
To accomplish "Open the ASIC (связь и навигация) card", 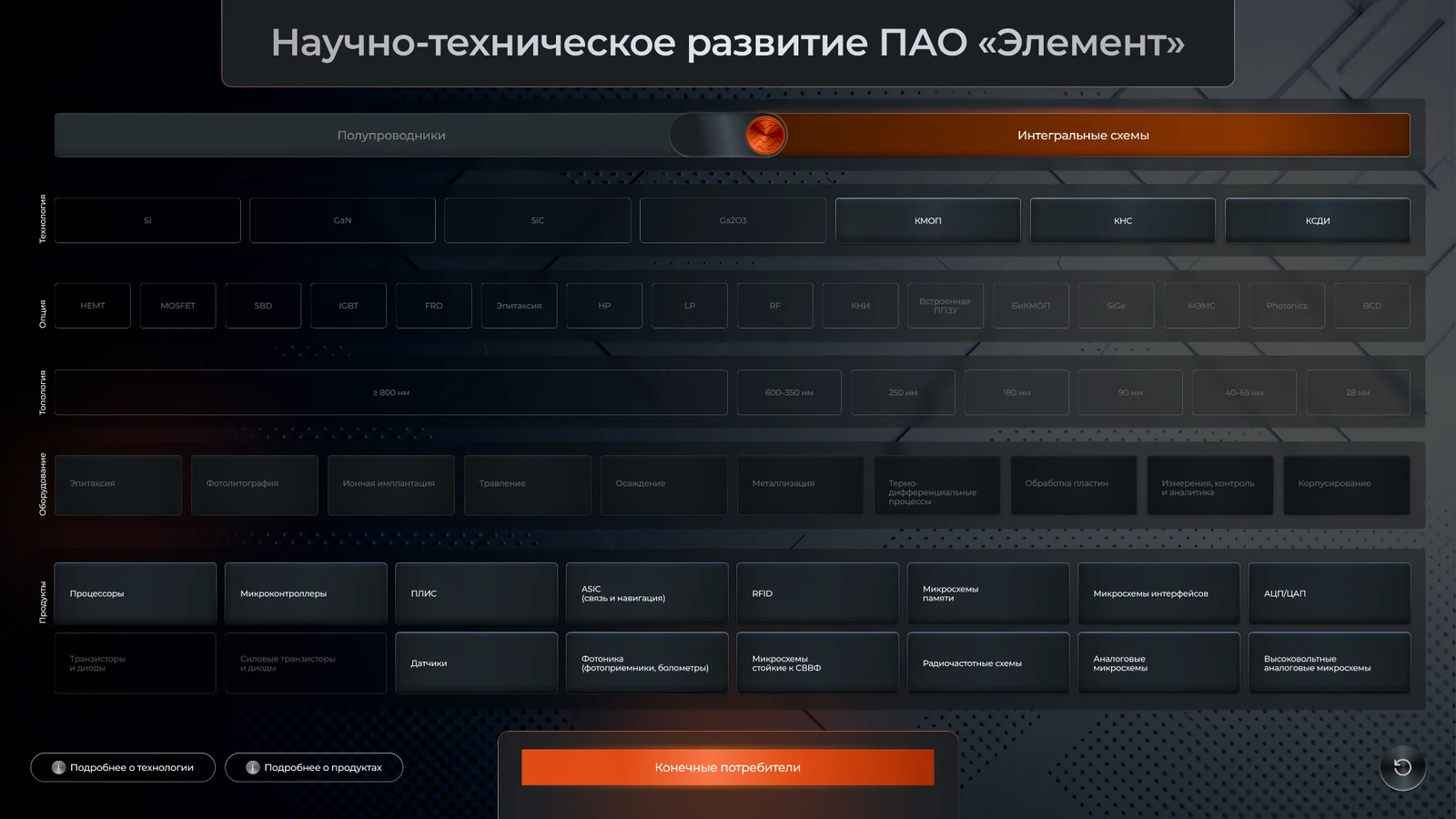I will coord(647,593).
